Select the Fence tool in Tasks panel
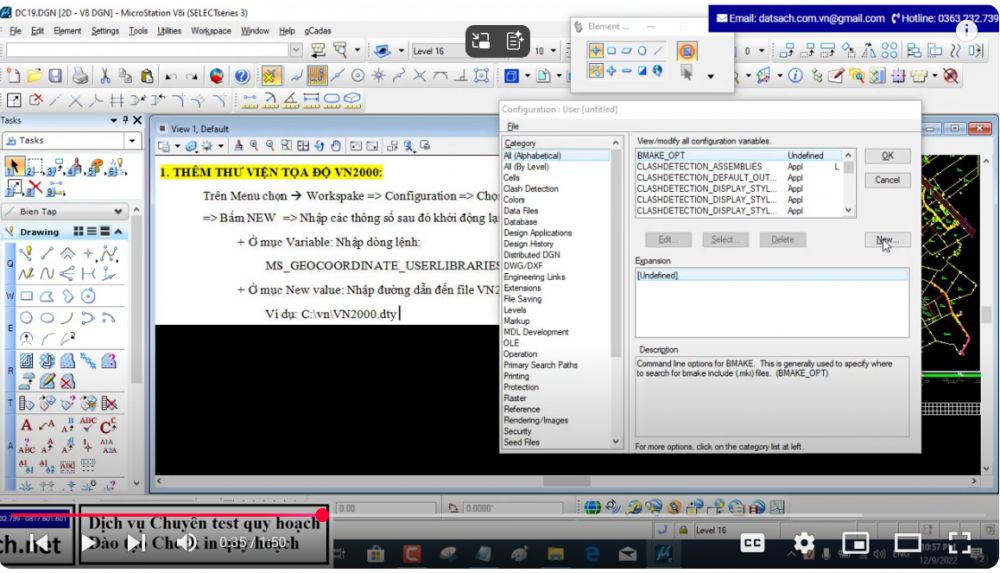Image resolution: width=1000 pixels, height=573 pixels. click(34, 167)
